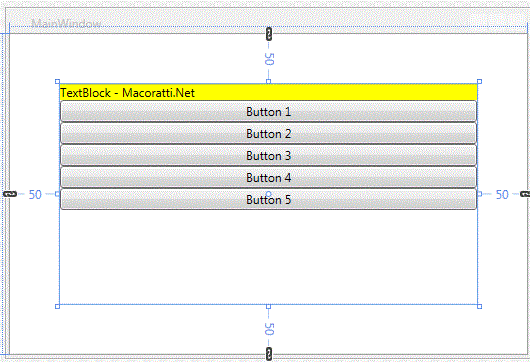Select the bottom-right resize handle of the panel

click(x=479, y=306)
